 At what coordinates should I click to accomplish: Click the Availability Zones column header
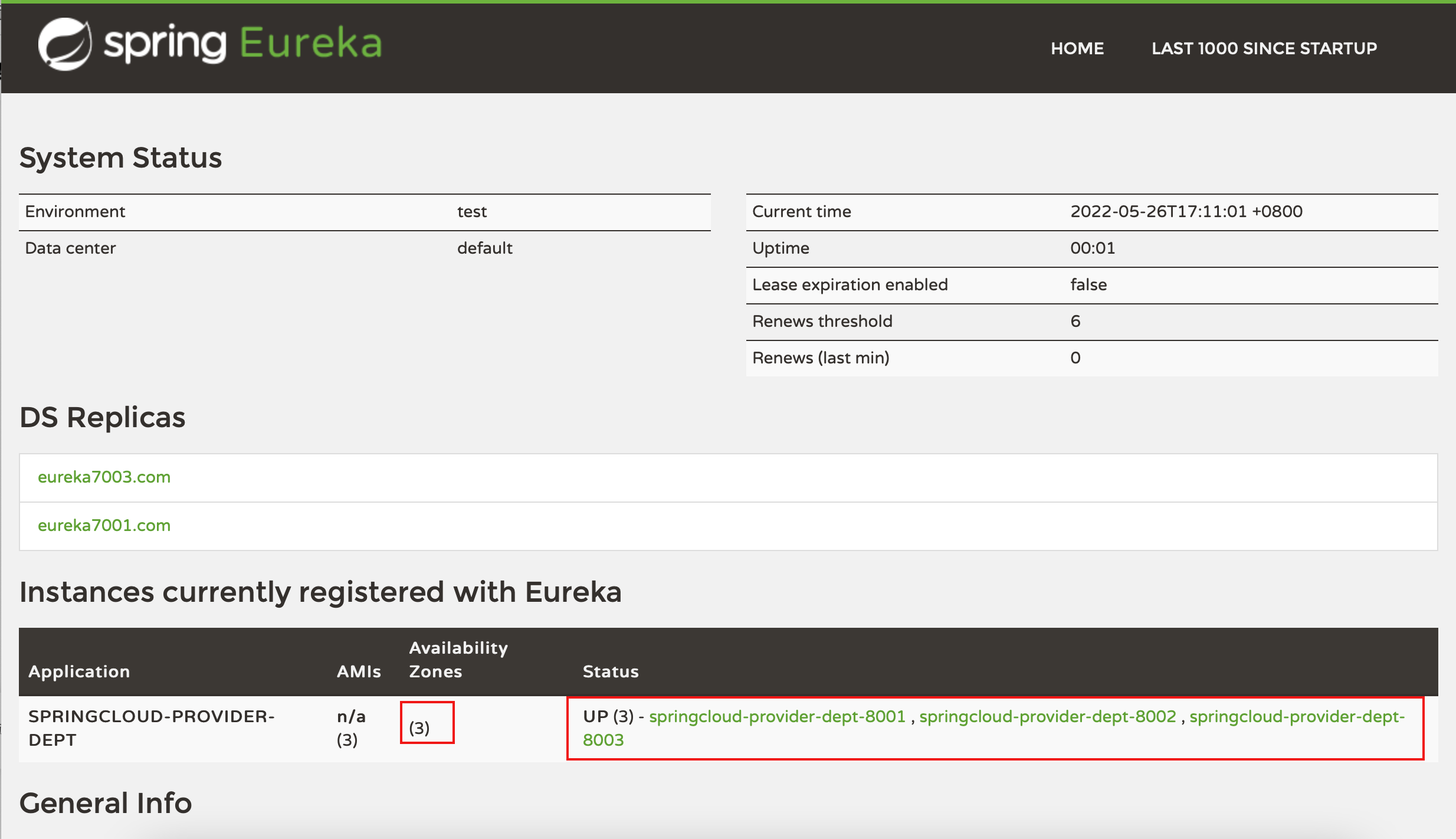[458, 660]
